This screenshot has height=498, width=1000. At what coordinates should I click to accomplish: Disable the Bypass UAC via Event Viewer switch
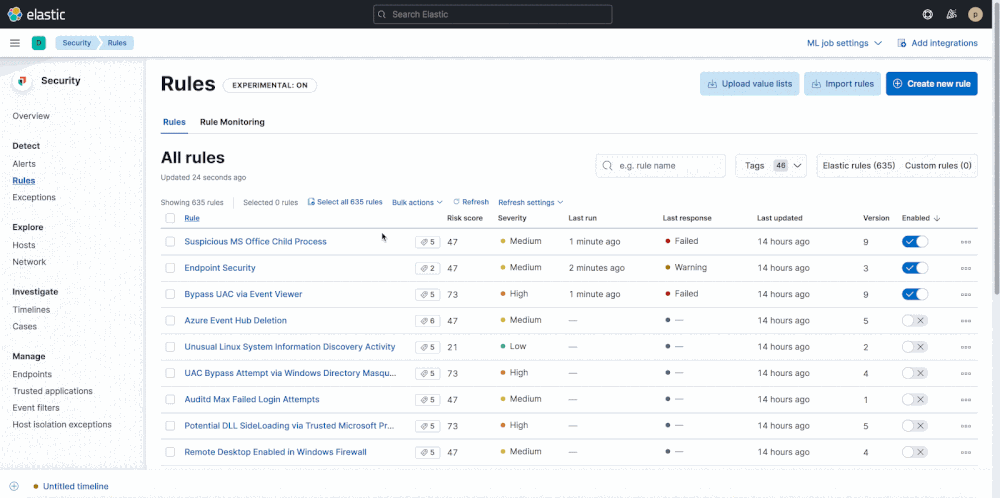pyautogui.click(x=915, y=294)
